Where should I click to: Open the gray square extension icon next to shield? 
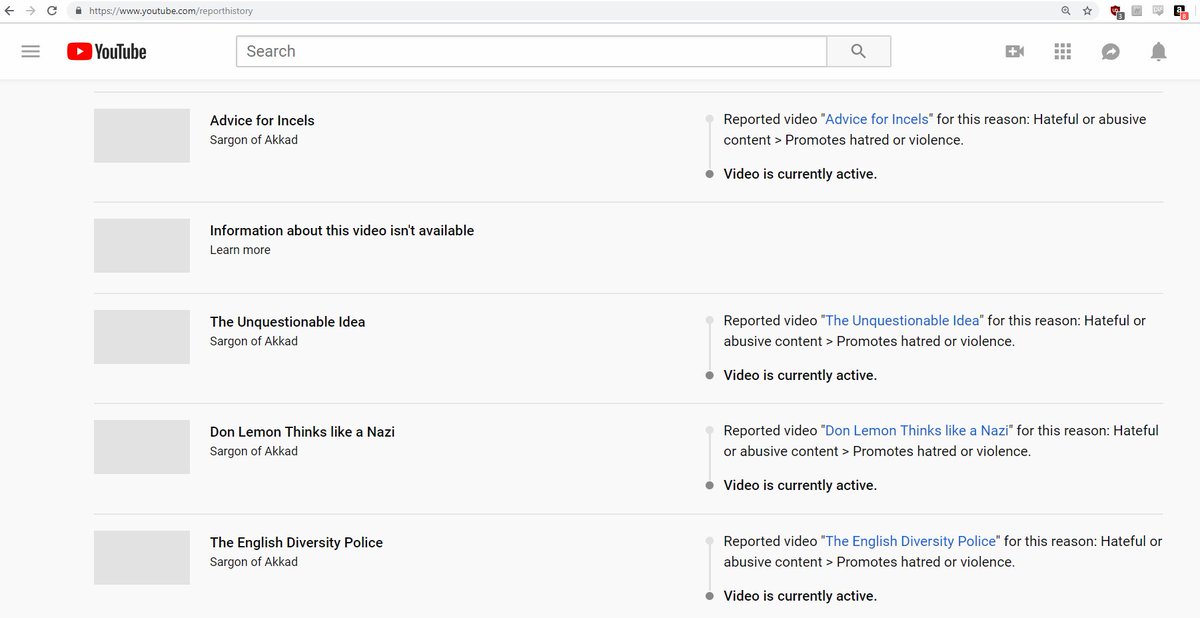[x=1137, y=11]
